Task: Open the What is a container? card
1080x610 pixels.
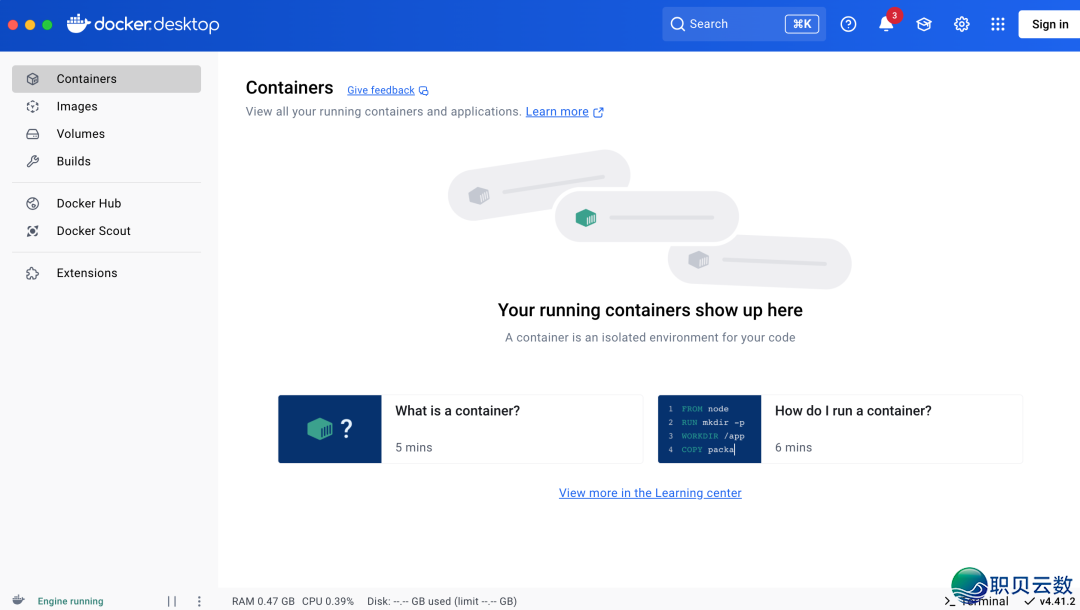Action: (460, 429)
